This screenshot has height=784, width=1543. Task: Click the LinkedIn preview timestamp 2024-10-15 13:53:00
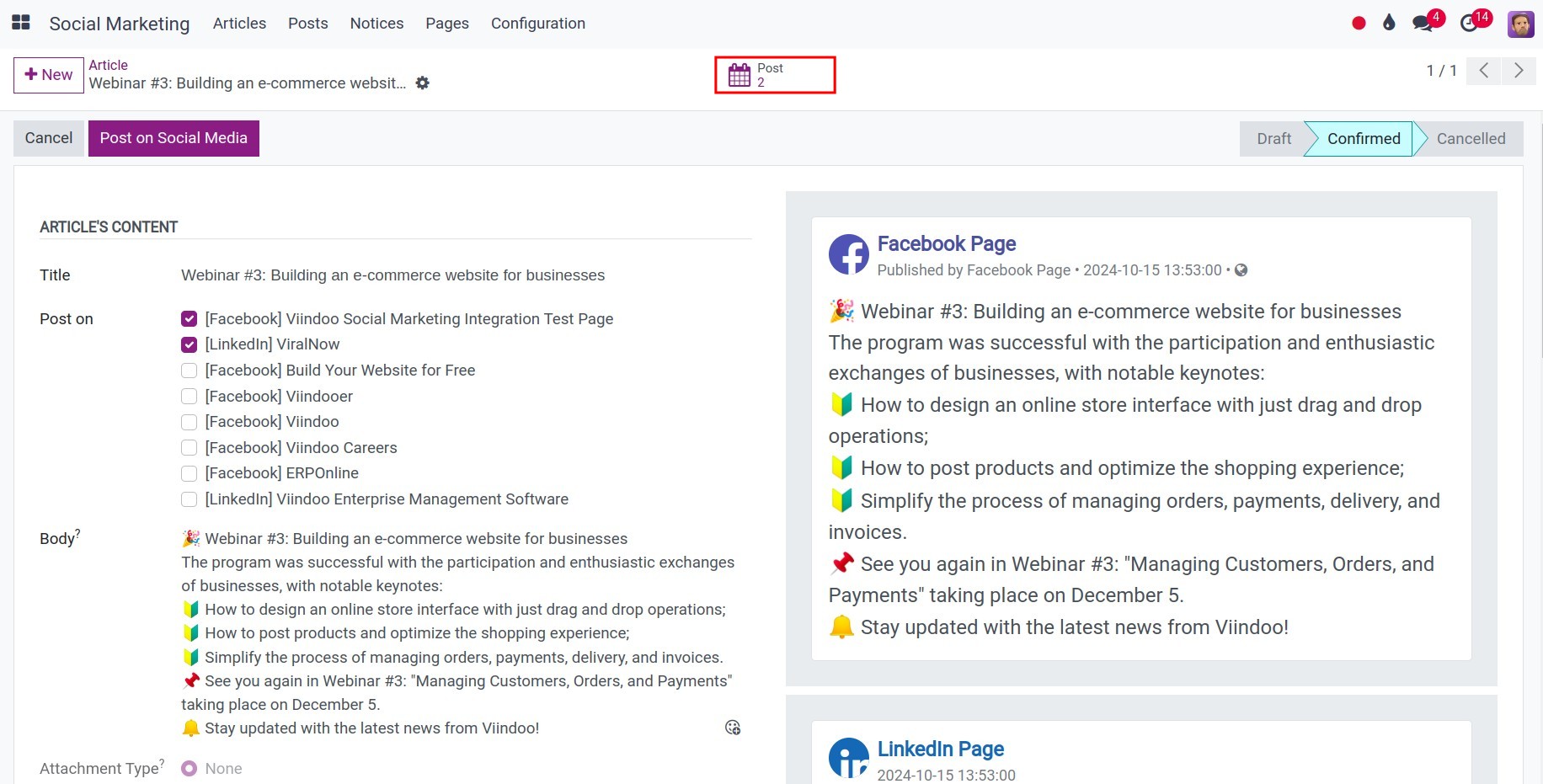click(x=947, y=775)
